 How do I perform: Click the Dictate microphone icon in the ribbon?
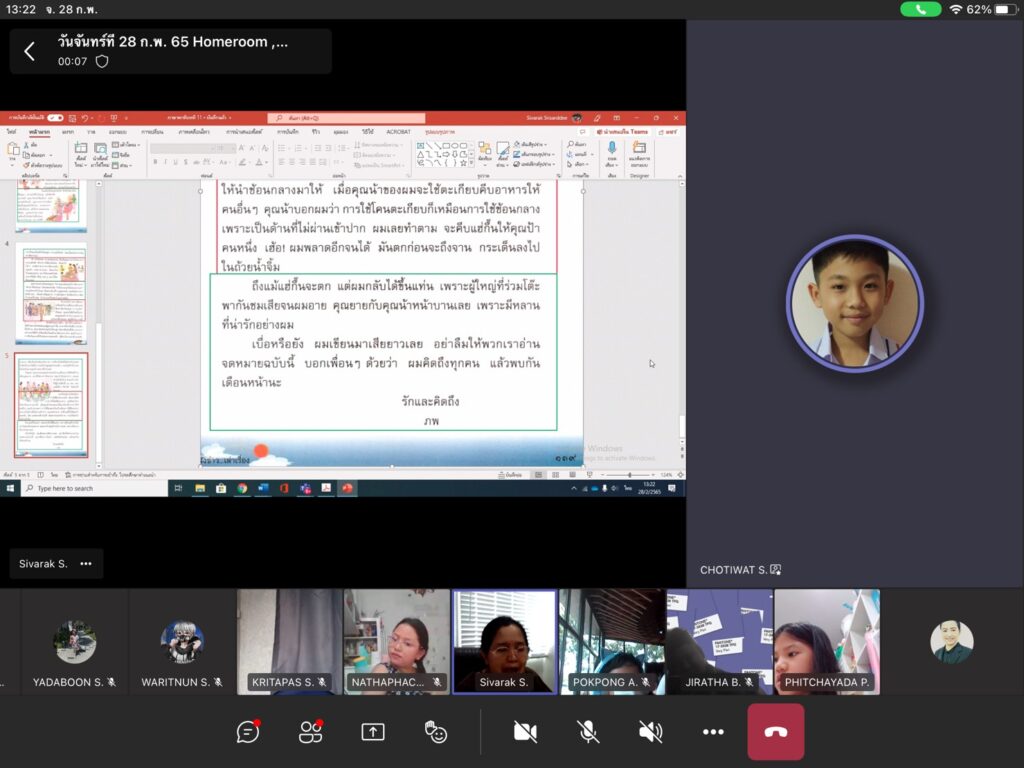612,150
